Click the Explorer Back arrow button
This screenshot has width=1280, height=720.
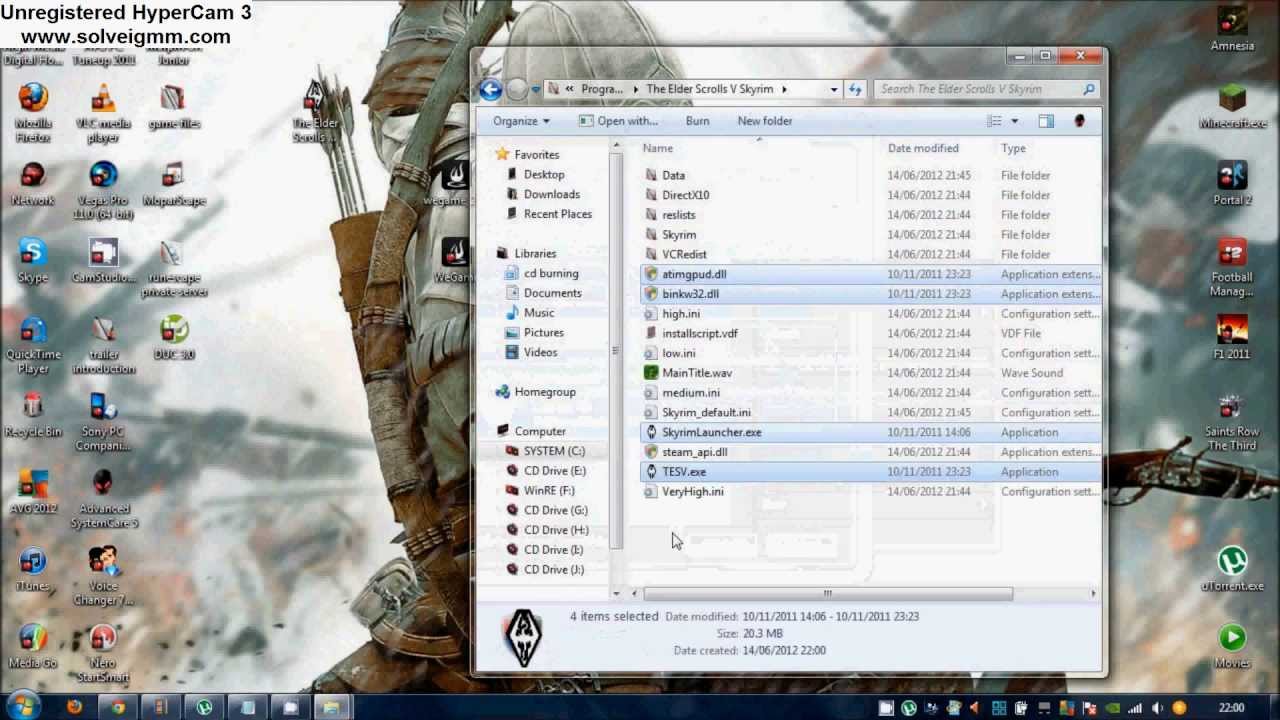click(490, 89)
